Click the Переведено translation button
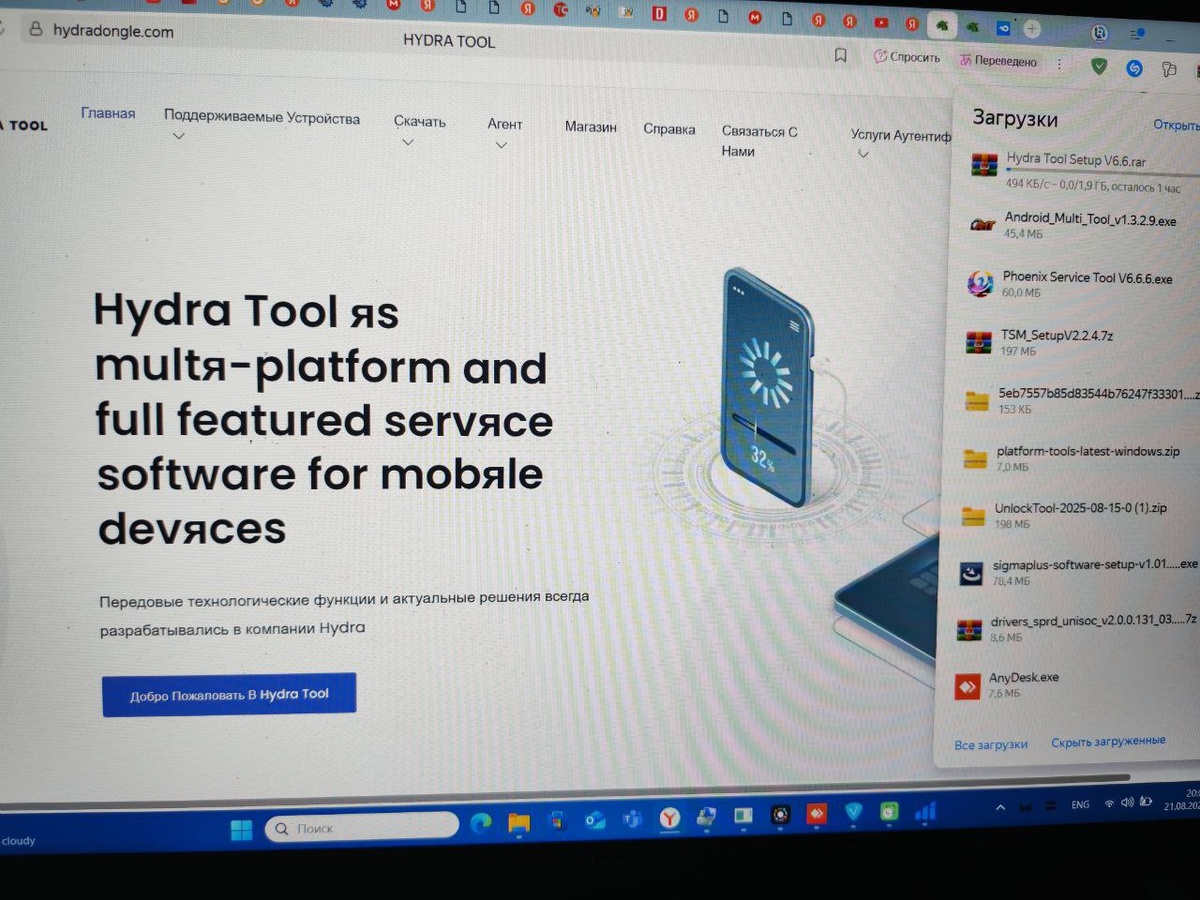This screenshot has width=1200, height=900. pos(998,61)
